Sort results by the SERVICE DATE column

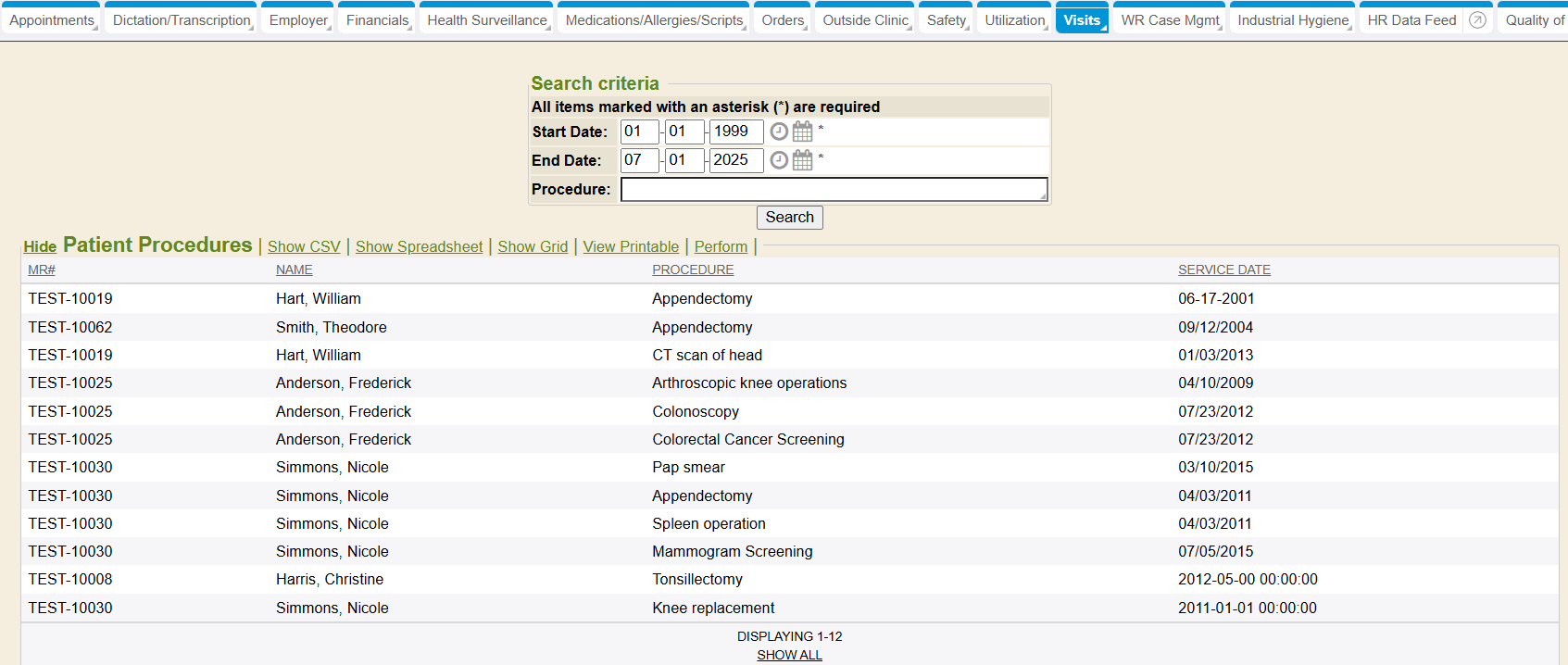tap(1223, 270)
